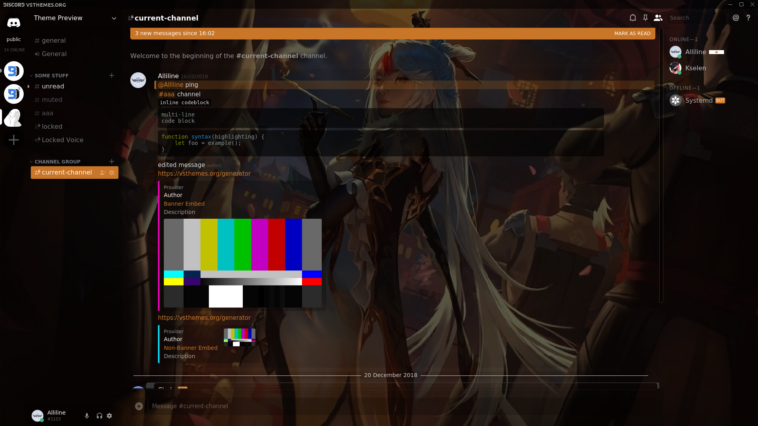Click the attach file plus button

(141, 406)
